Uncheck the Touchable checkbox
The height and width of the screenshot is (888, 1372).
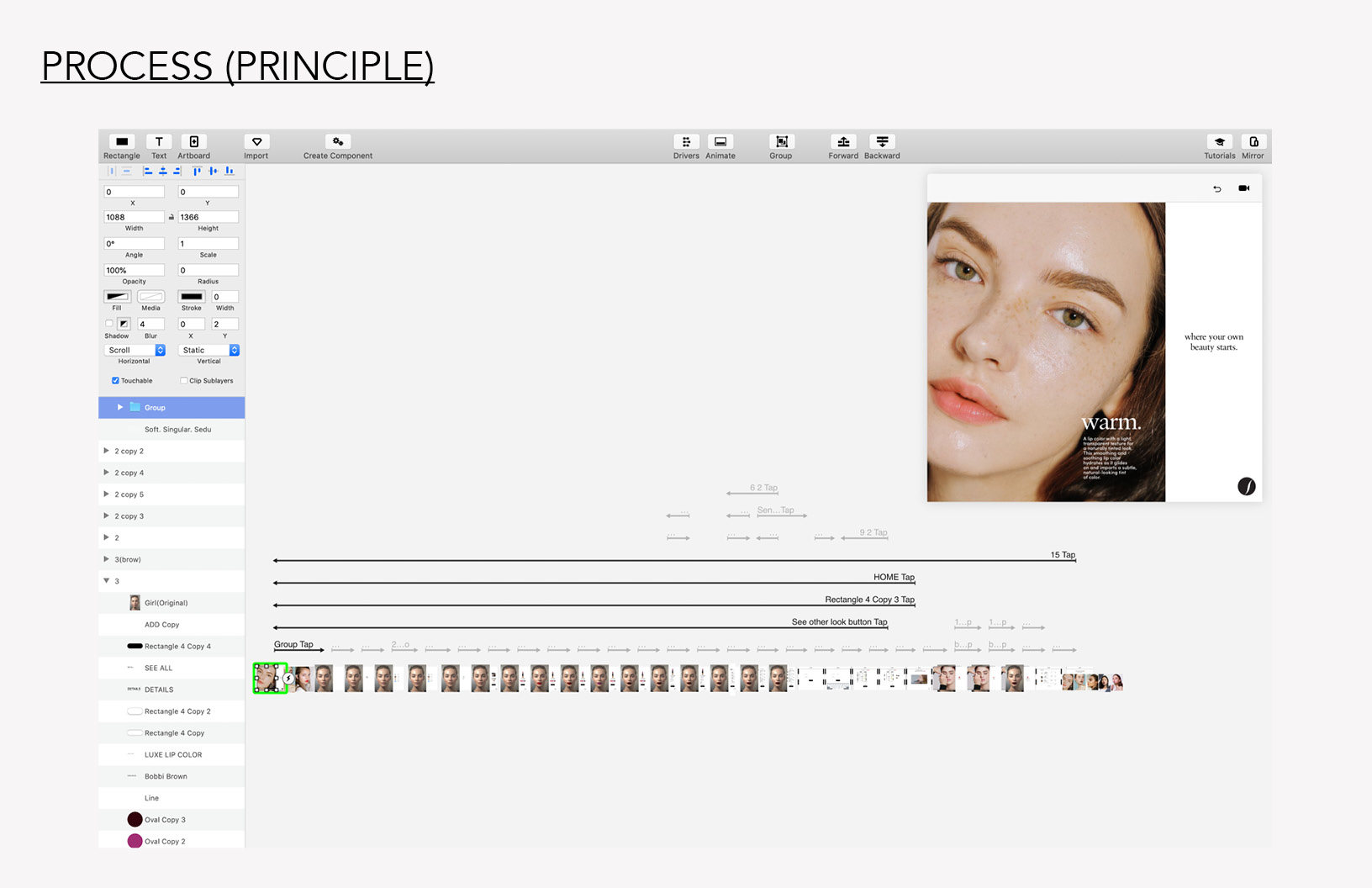click(x=115, y=381)
